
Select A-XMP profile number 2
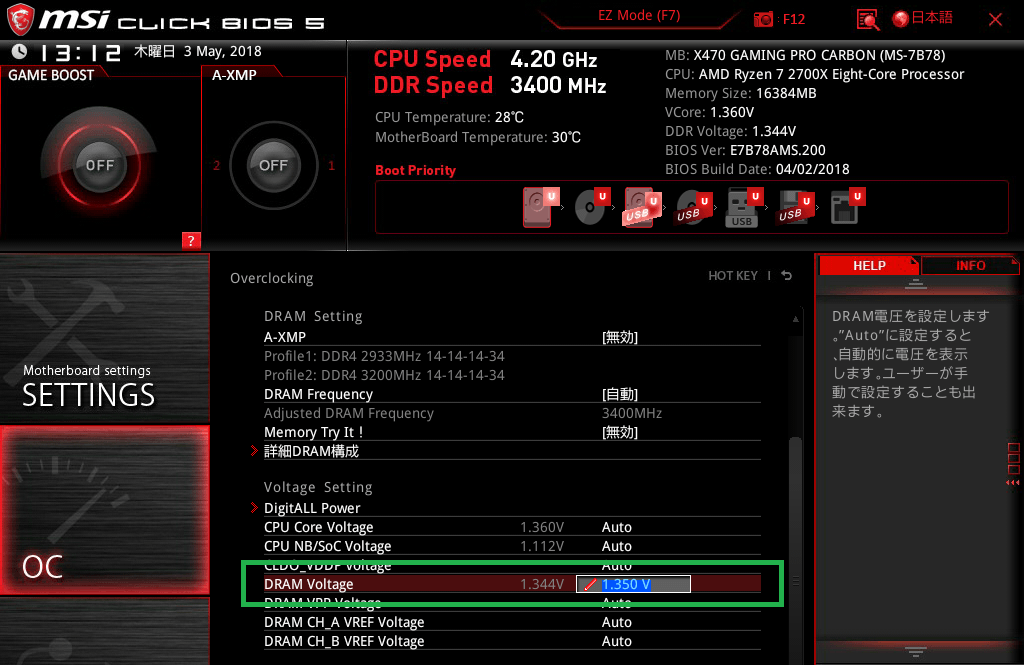point(216,166)
